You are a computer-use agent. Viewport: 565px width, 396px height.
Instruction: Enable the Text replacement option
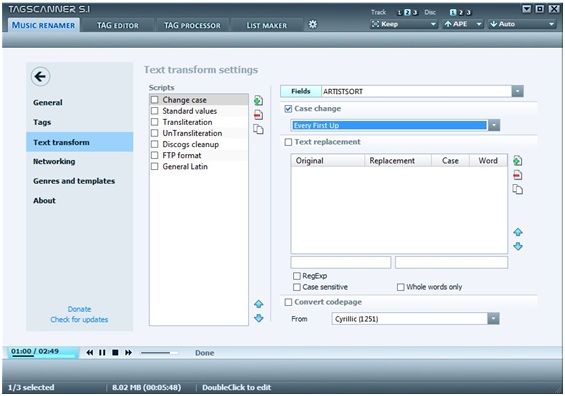288,142
